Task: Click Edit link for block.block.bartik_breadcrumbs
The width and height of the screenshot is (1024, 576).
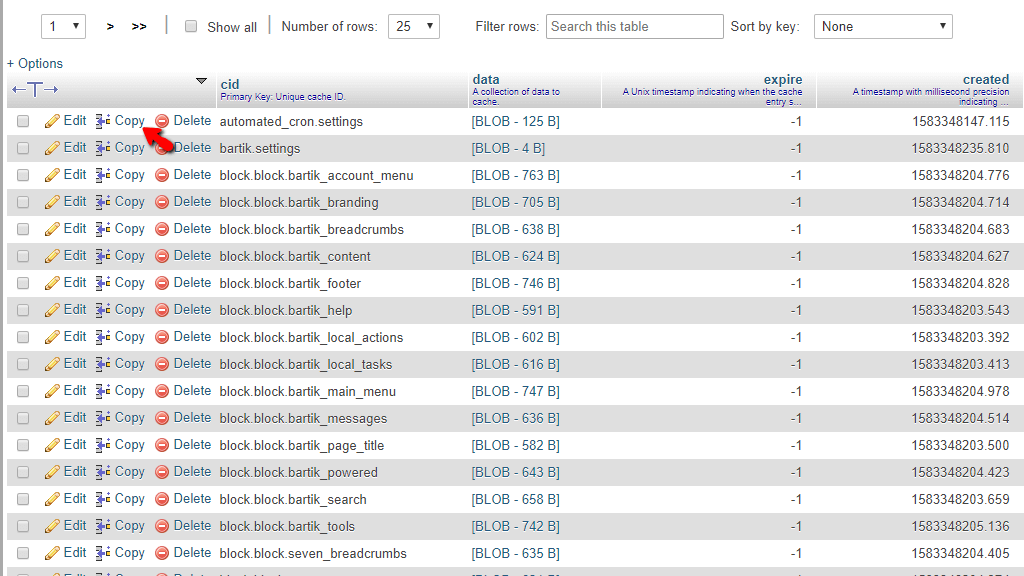Action: (x=75, y=229)
